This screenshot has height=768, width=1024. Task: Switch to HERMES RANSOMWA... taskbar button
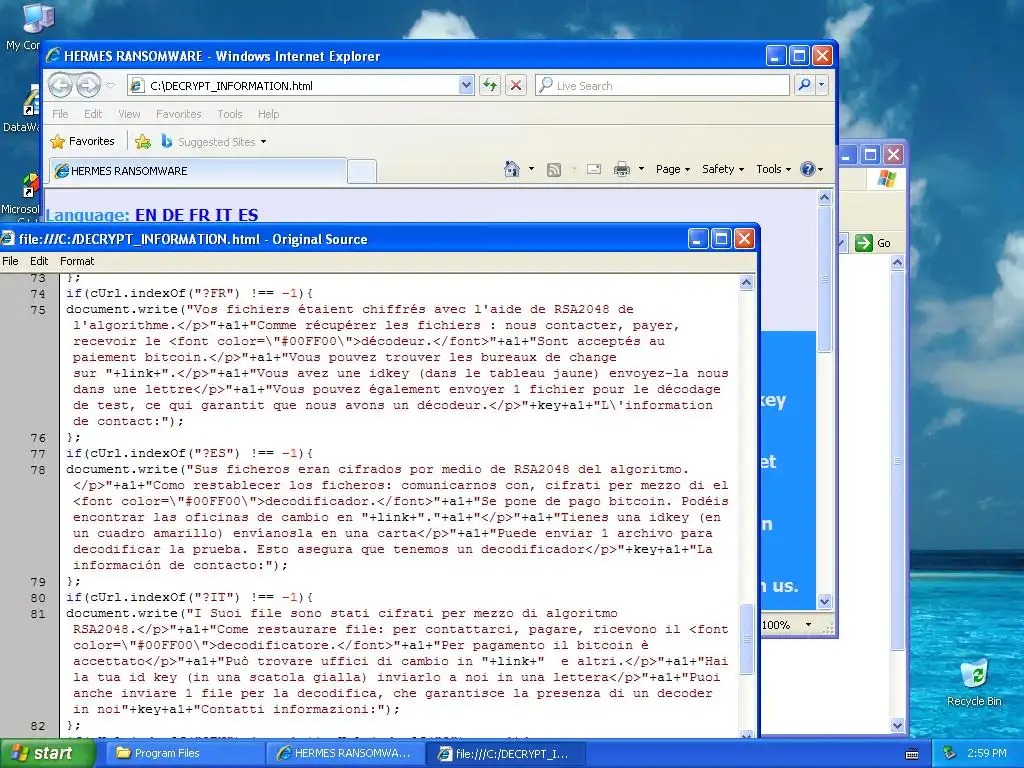(x=344, y=753)
